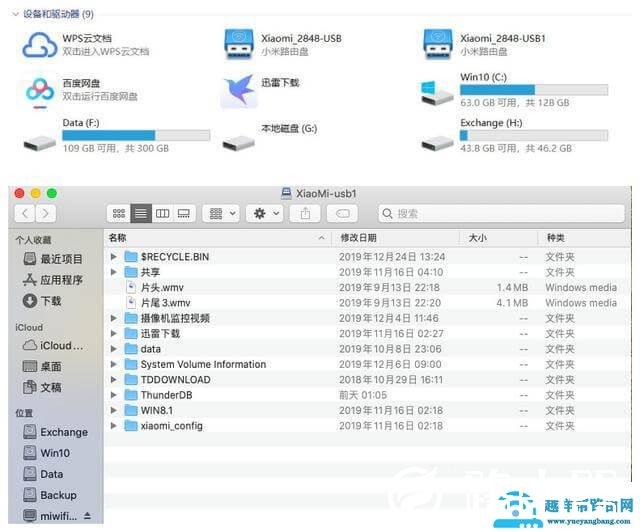
Task: Click the 1.4 MB size cell
Action: [x=512, y=287]
